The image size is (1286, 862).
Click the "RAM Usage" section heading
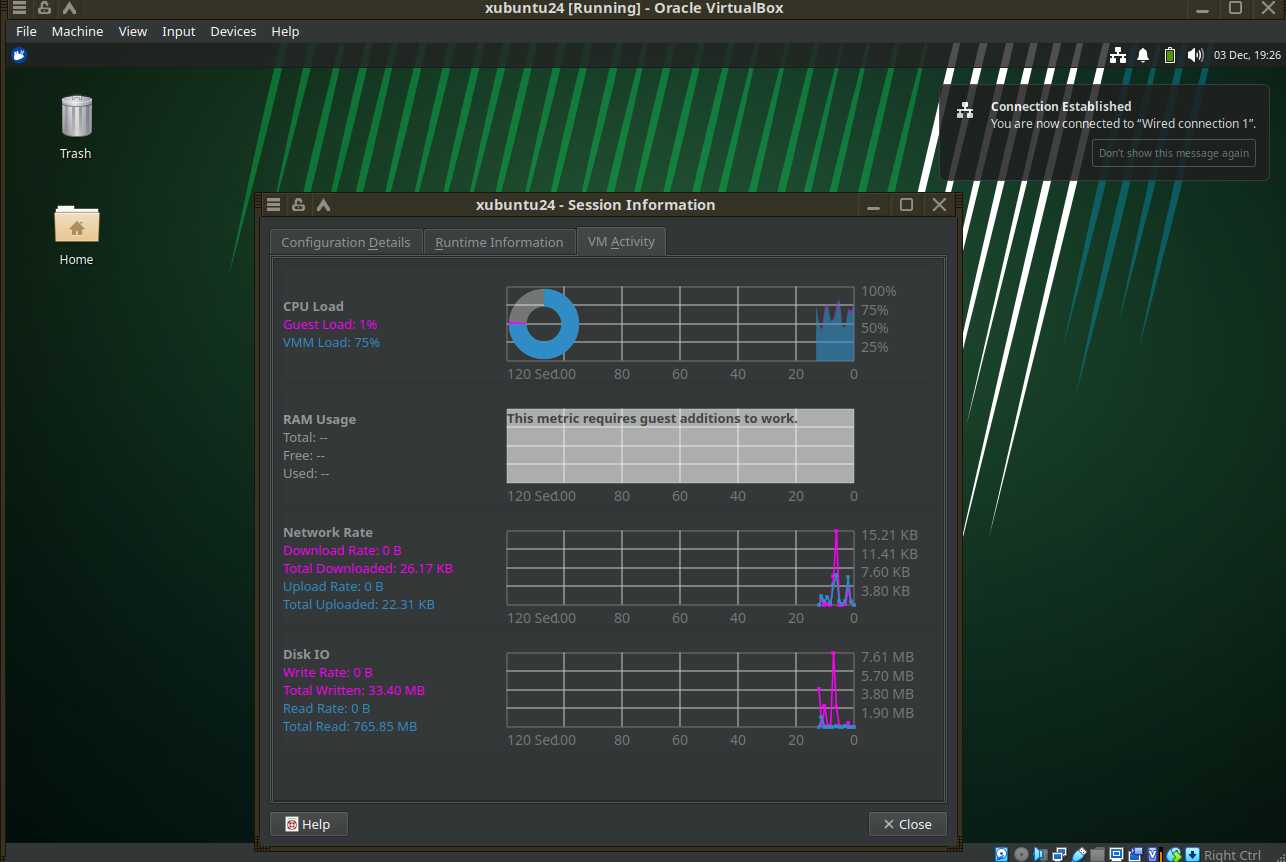[320, 420]
